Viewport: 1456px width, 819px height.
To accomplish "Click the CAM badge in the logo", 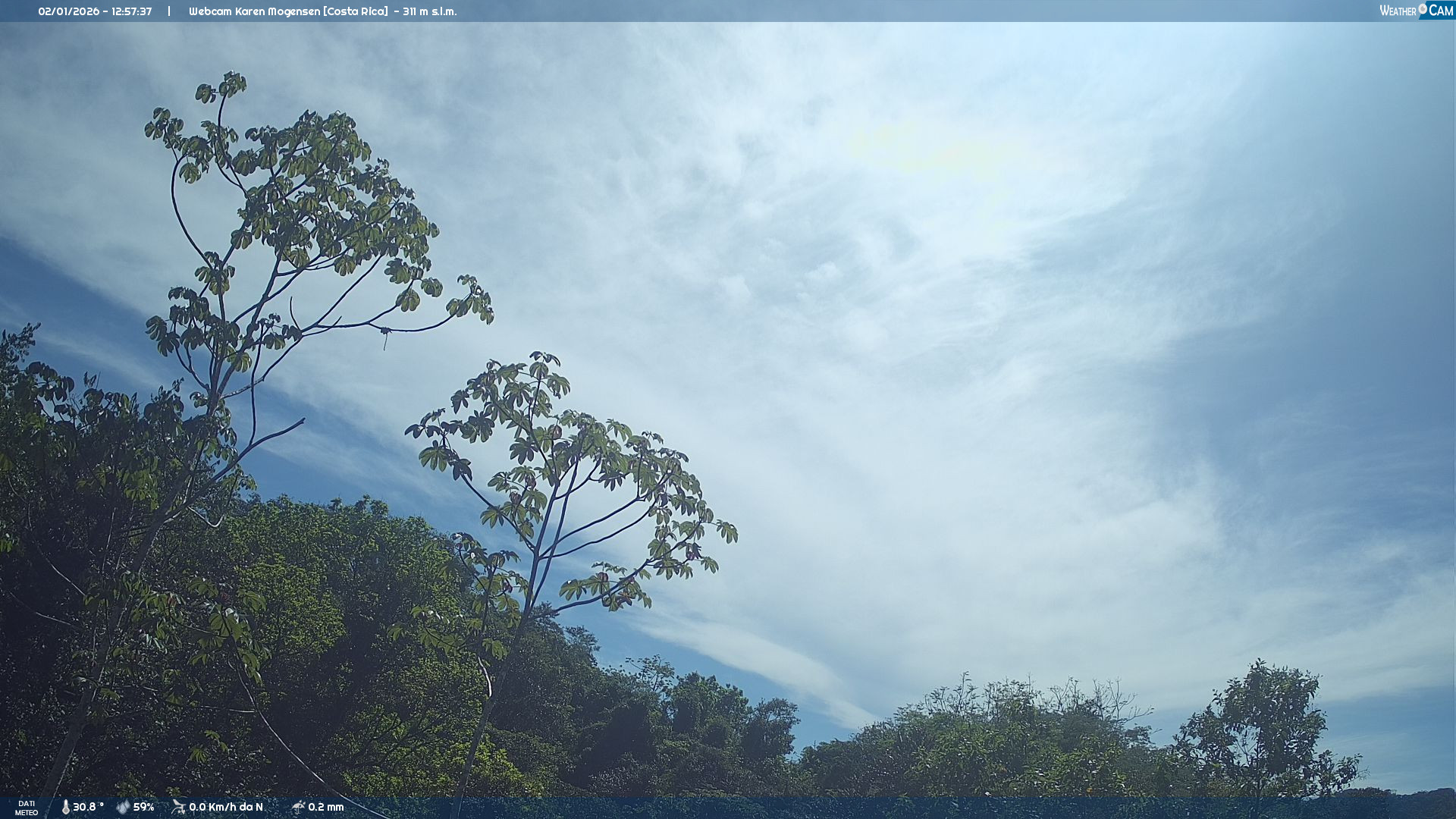I will click(x=1440, y=11).
